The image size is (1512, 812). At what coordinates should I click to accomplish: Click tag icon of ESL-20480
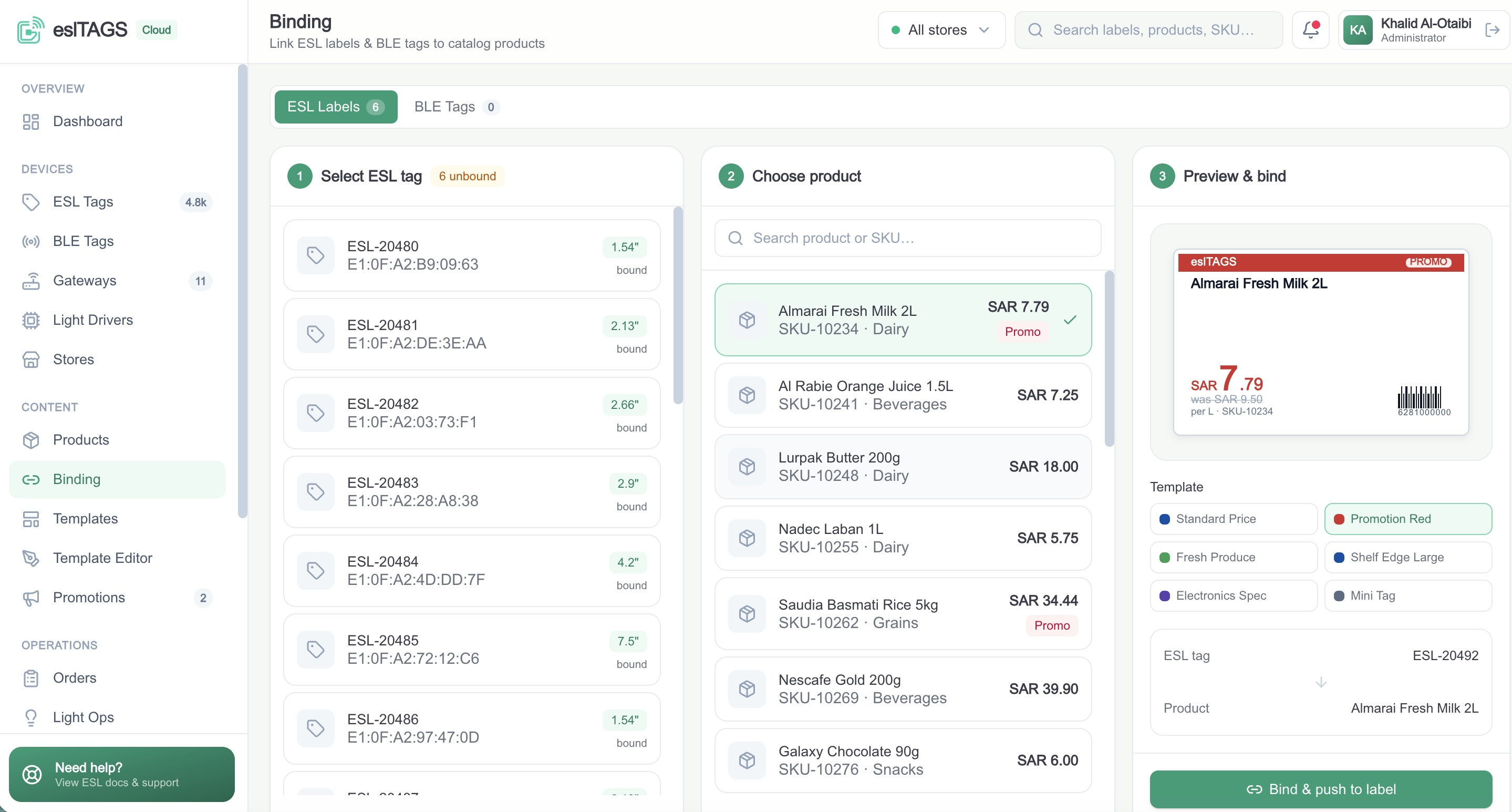[x=316, y=255]
